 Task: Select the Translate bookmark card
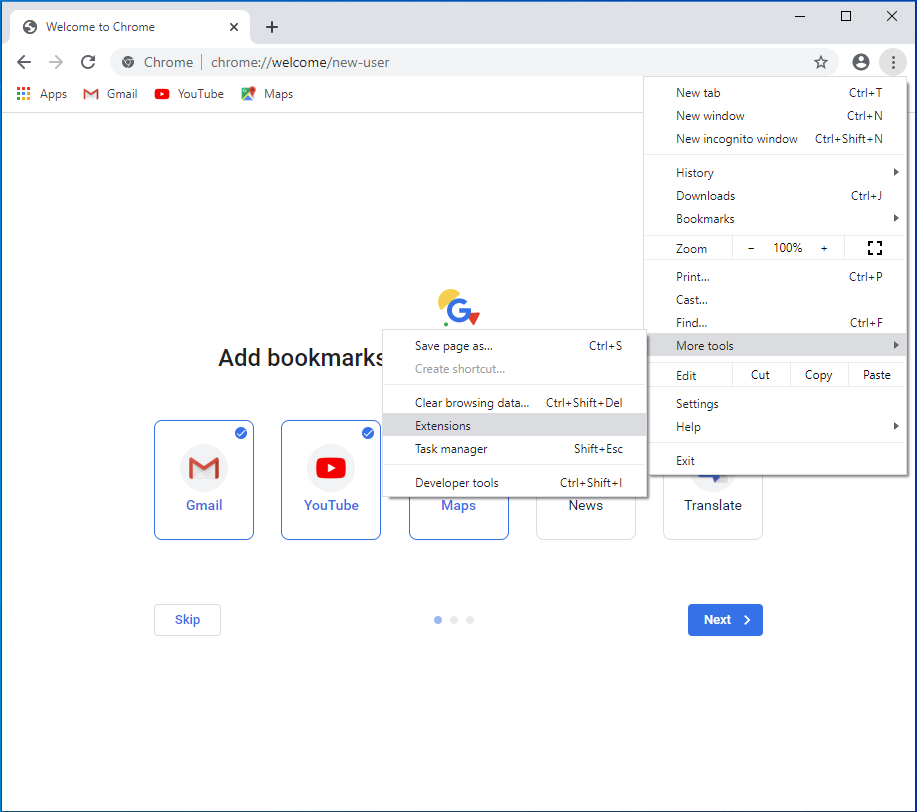point(713,508)
